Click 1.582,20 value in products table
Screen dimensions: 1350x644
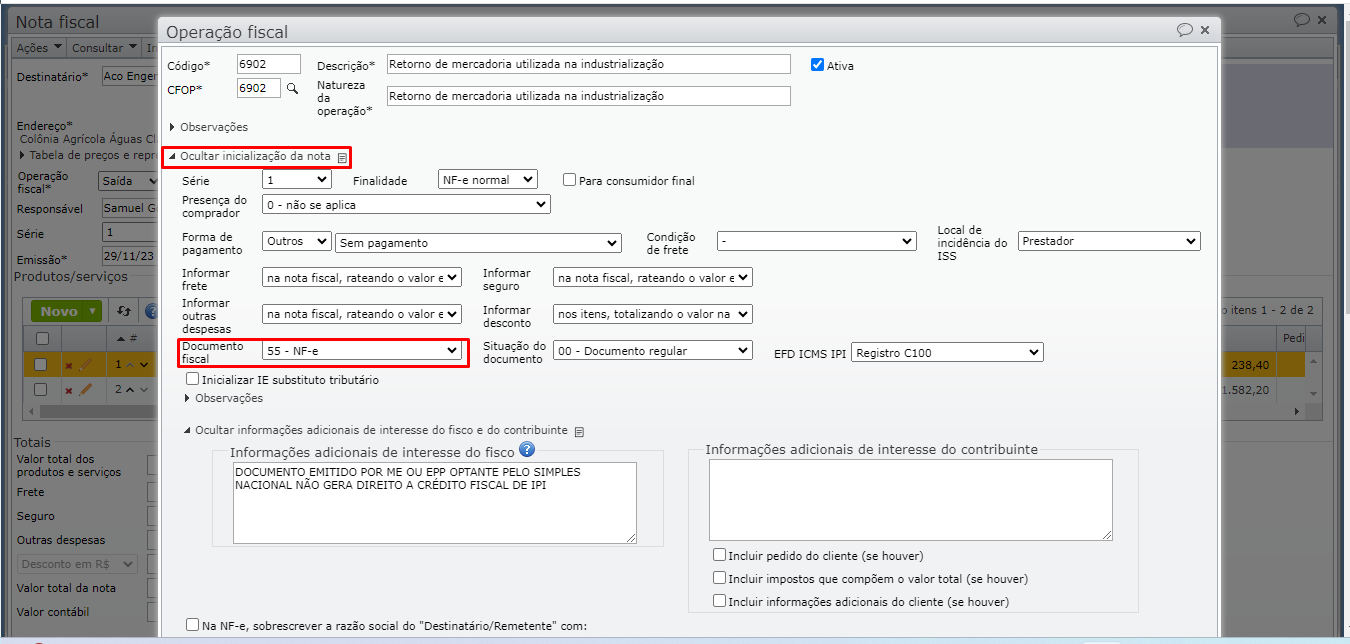1245,390
